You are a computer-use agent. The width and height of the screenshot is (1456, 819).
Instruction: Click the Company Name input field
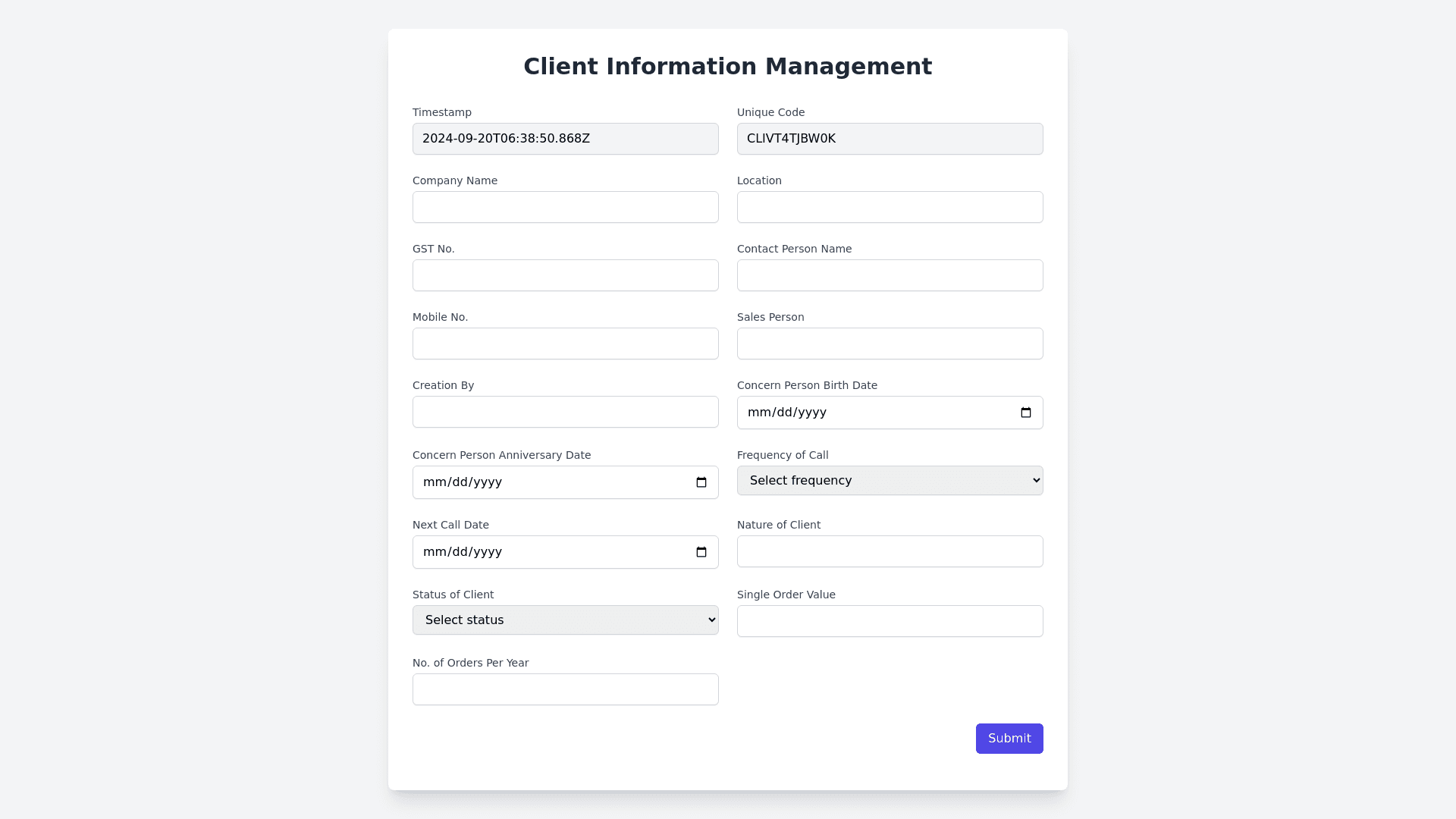pos(565,207)
